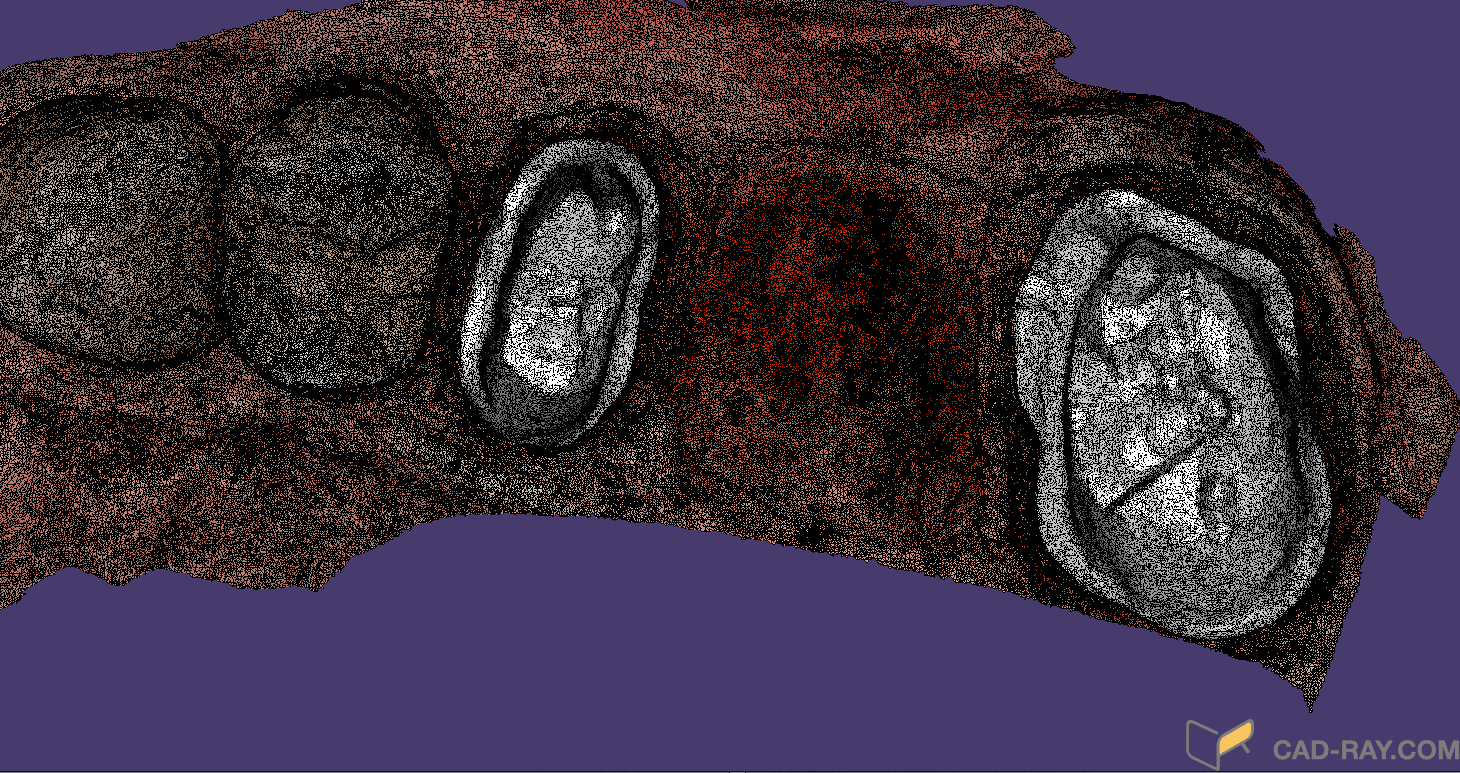1460x773 pixels.
Task: Open the CAD-RAY.COM watermark link
Action: [1365, 750]
